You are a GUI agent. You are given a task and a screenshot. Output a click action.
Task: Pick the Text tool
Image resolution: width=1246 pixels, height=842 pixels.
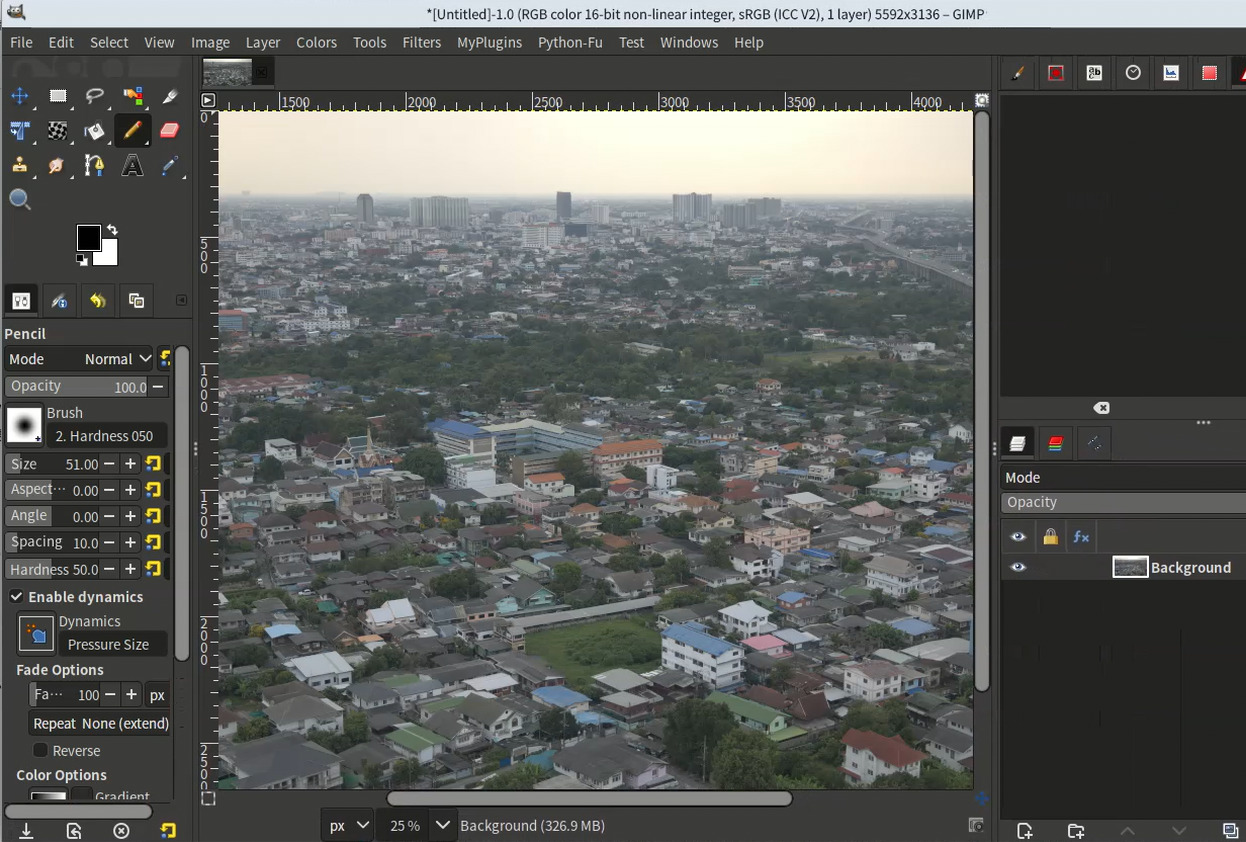(132, 165)
